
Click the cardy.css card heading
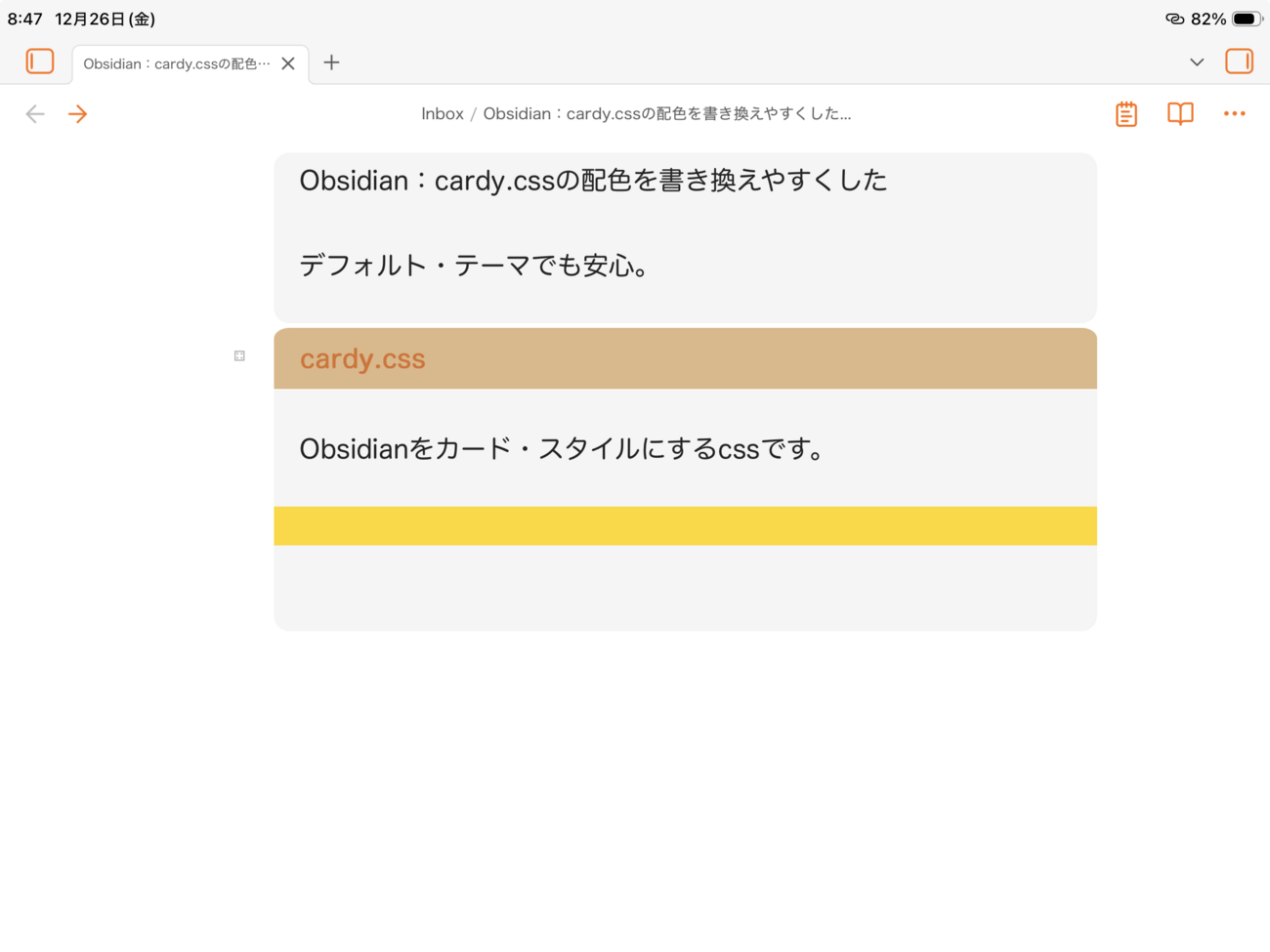(362, 358)
